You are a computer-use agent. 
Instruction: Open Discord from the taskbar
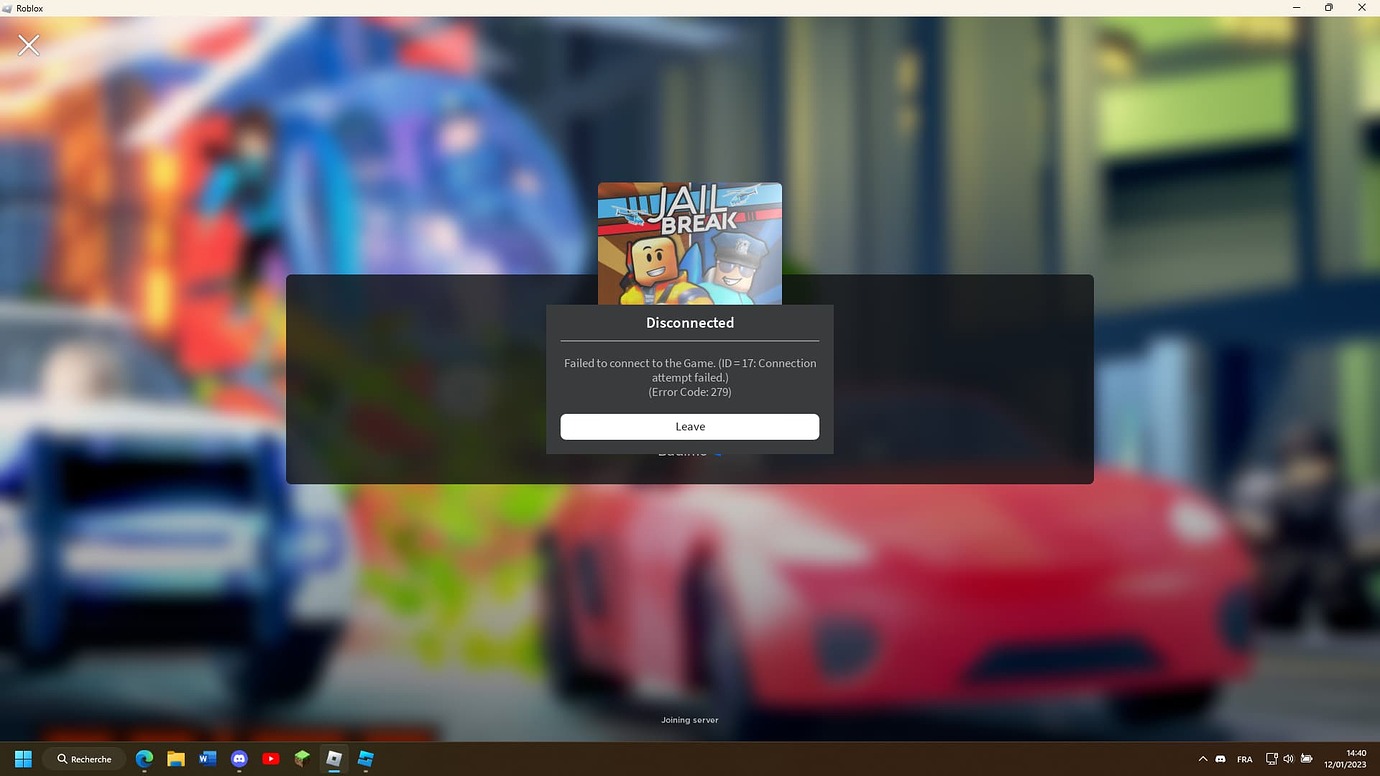tap(239, 759)
